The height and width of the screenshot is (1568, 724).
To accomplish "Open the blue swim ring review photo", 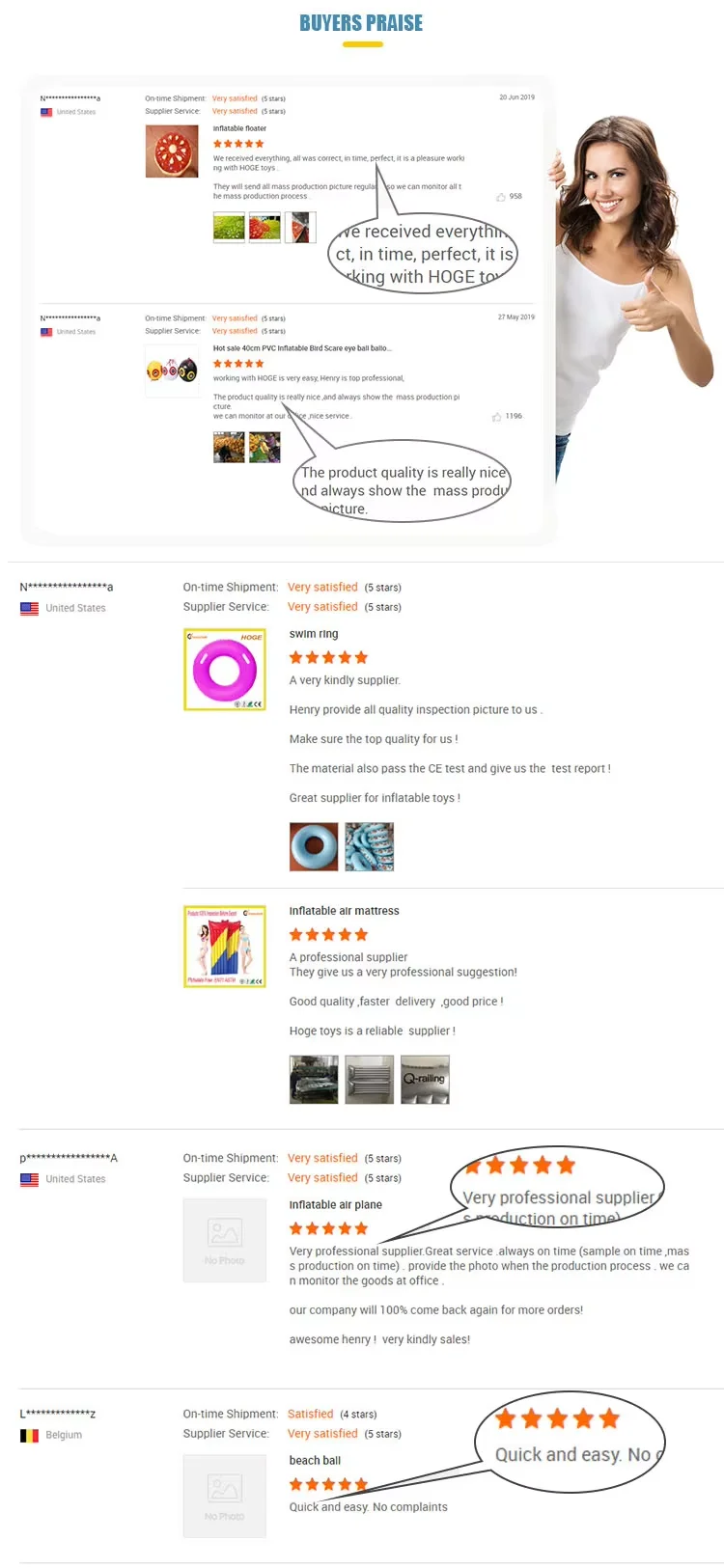I will 314,847.
